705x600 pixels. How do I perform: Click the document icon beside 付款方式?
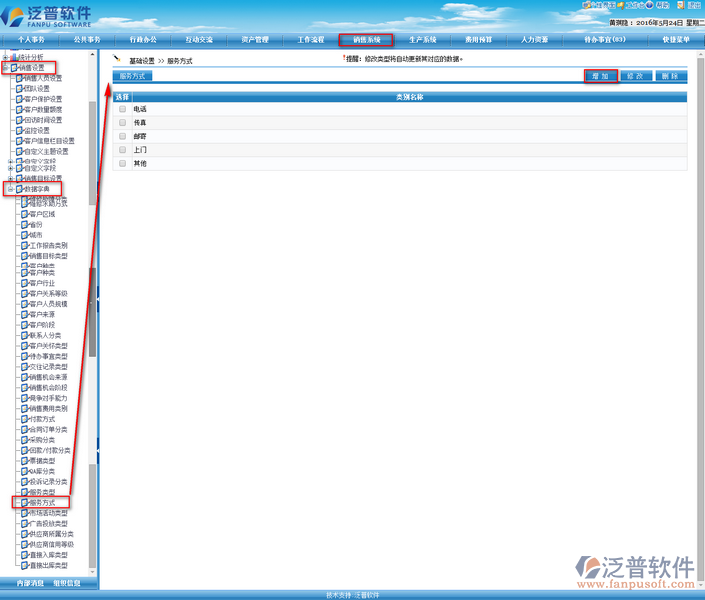point(25,418)
